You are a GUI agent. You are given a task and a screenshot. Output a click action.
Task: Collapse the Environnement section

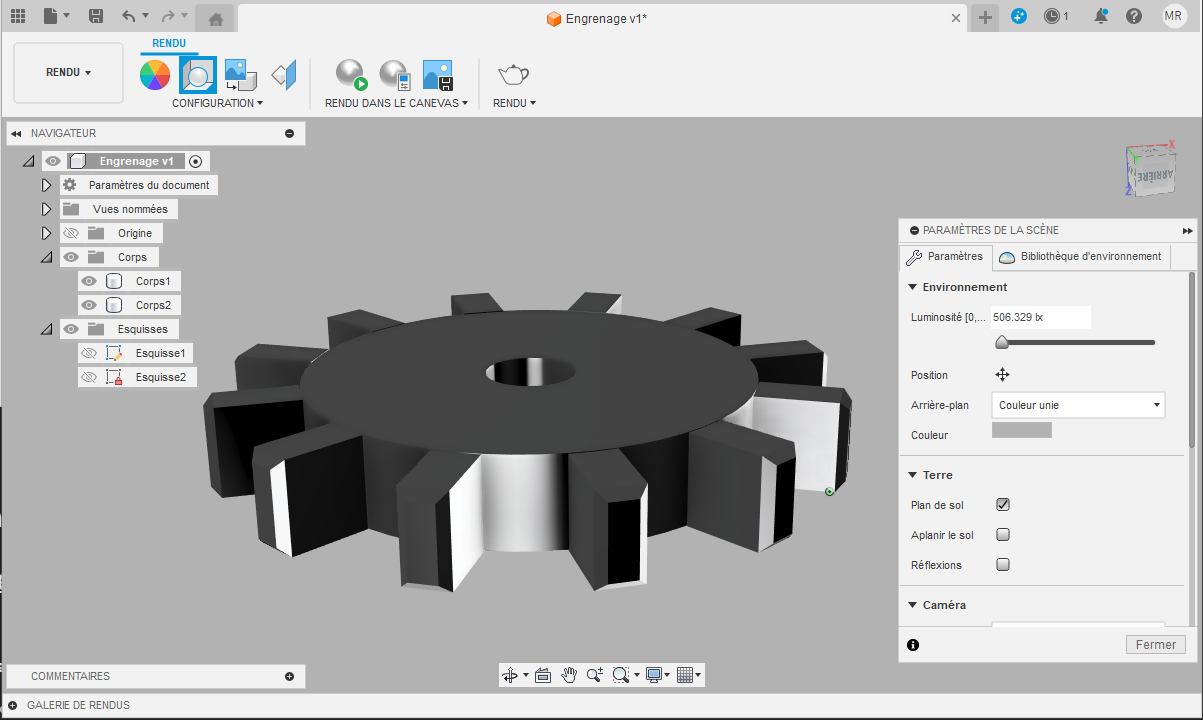(912, 287)
